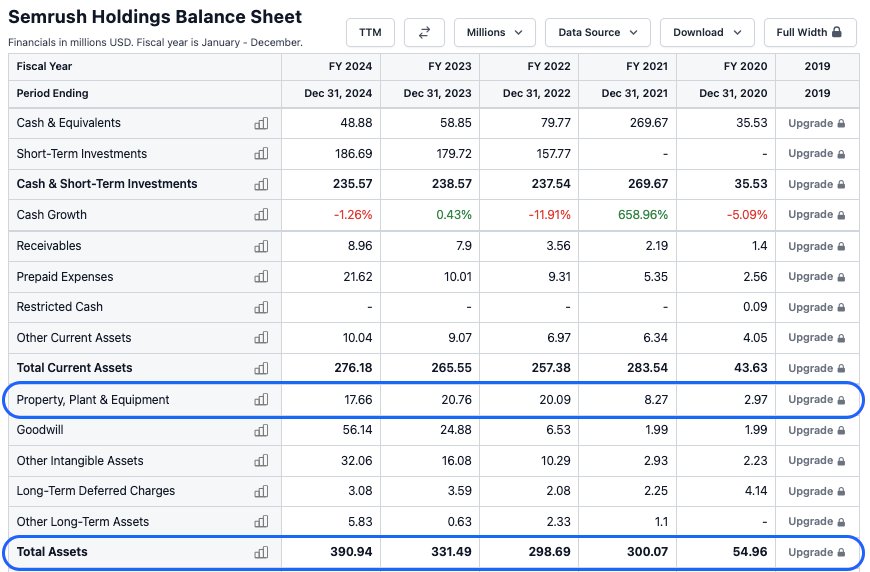
Task: Click Upgrade link in Cash Growth row
Action: [817, 215]
